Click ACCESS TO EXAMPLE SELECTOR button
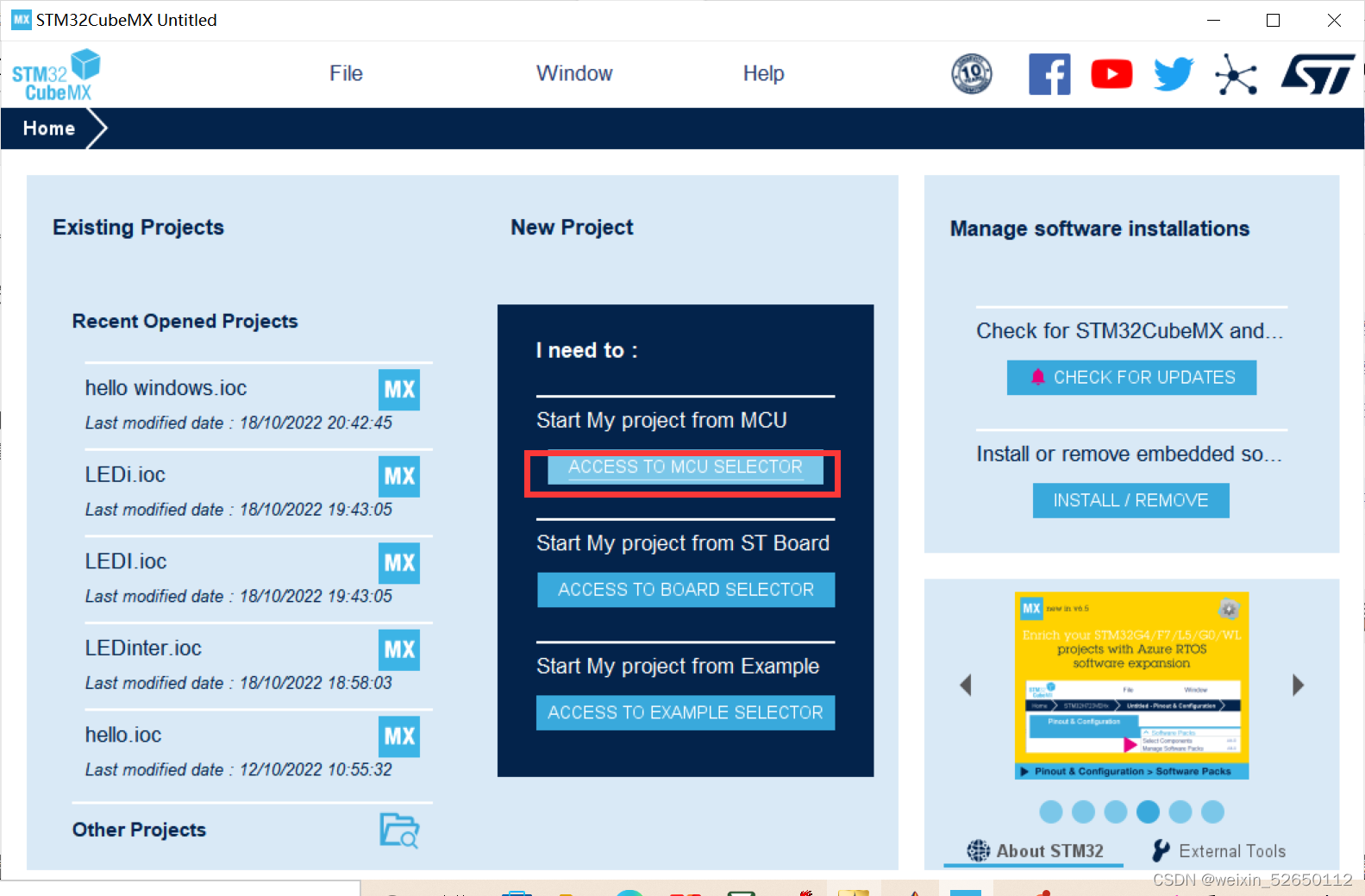 click(x=686, y=713)
